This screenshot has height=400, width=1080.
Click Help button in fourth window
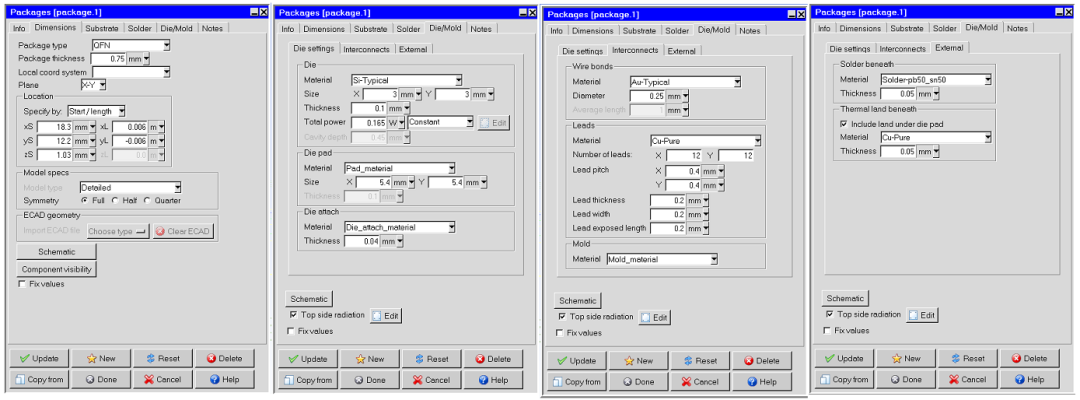pyautogui.click(x=1030, y=379)
